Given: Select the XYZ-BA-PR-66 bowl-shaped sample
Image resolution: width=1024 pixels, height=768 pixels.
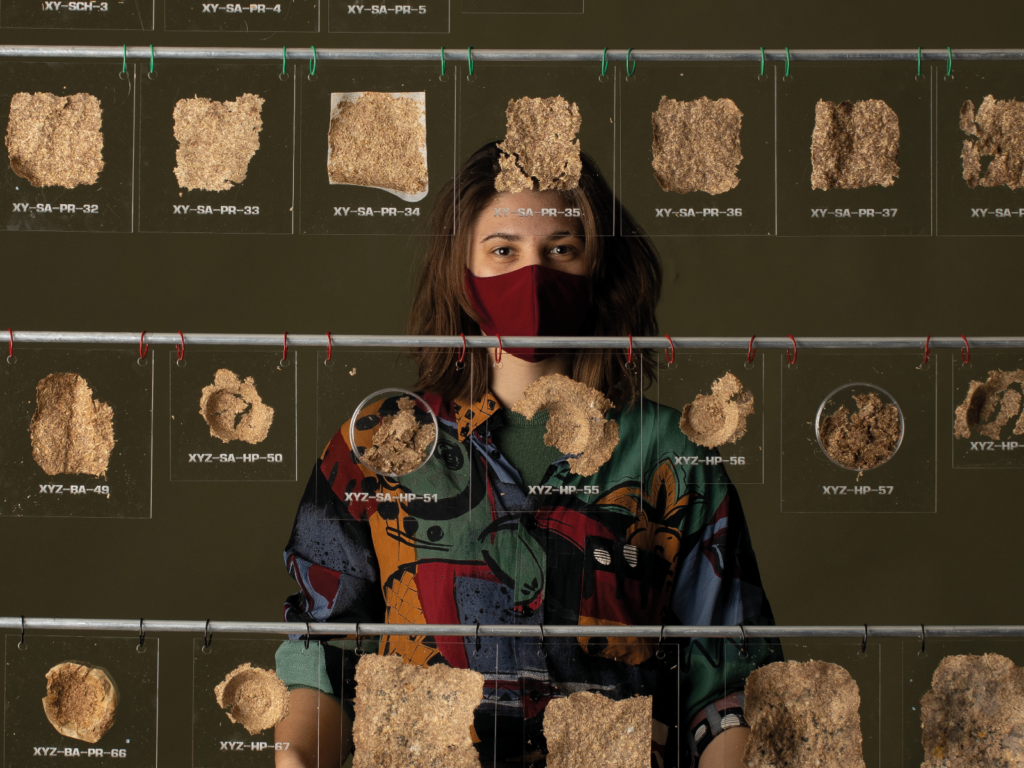Looking at the screenshot, I should 80,701.
